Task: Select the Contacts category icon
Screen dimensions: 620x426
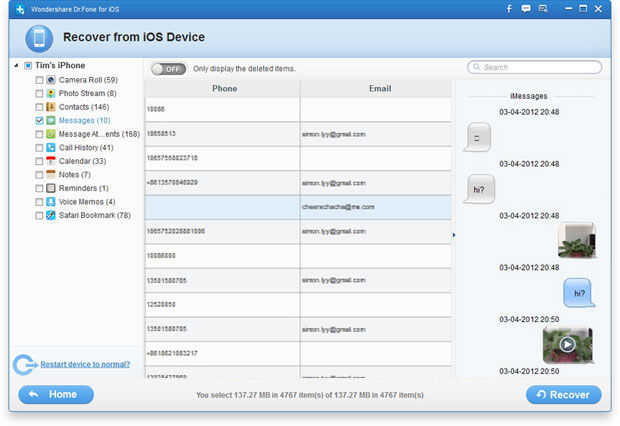Action: tap(51, 107)
